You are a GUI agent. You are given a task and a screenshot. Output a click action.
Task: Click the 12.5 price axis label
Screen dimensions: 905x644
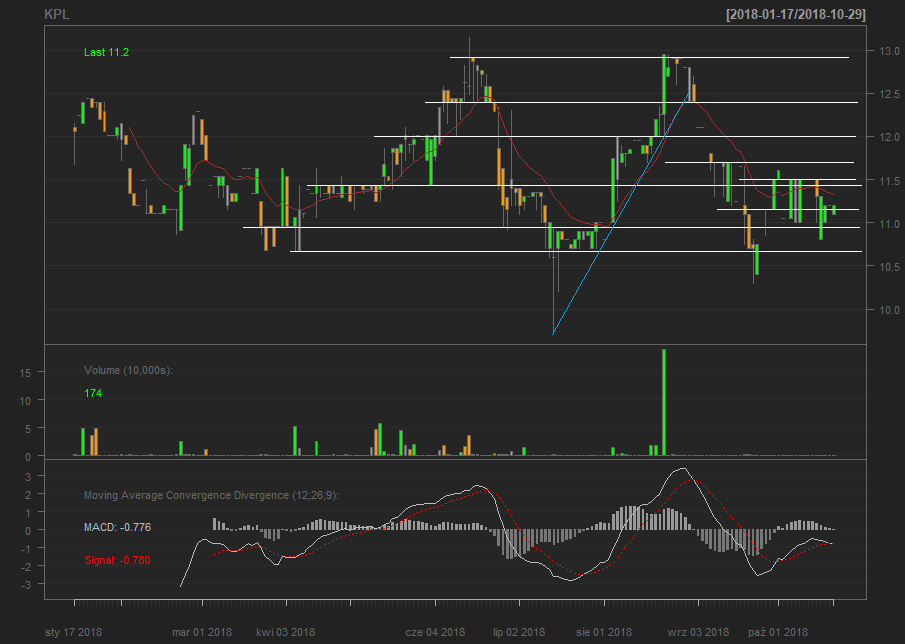tap(889, 94)
